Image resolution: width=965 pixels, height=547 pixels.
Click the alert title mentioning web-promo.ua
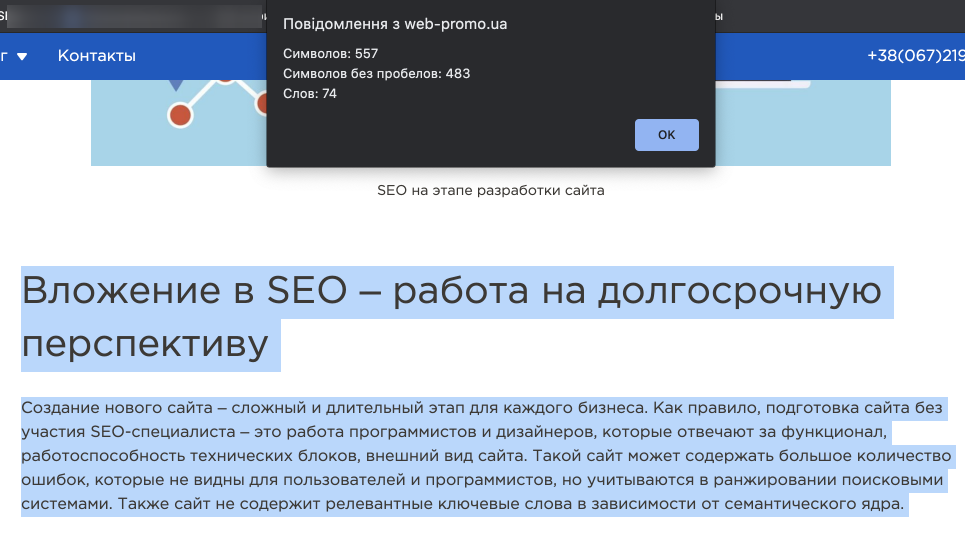coord(395,24)
